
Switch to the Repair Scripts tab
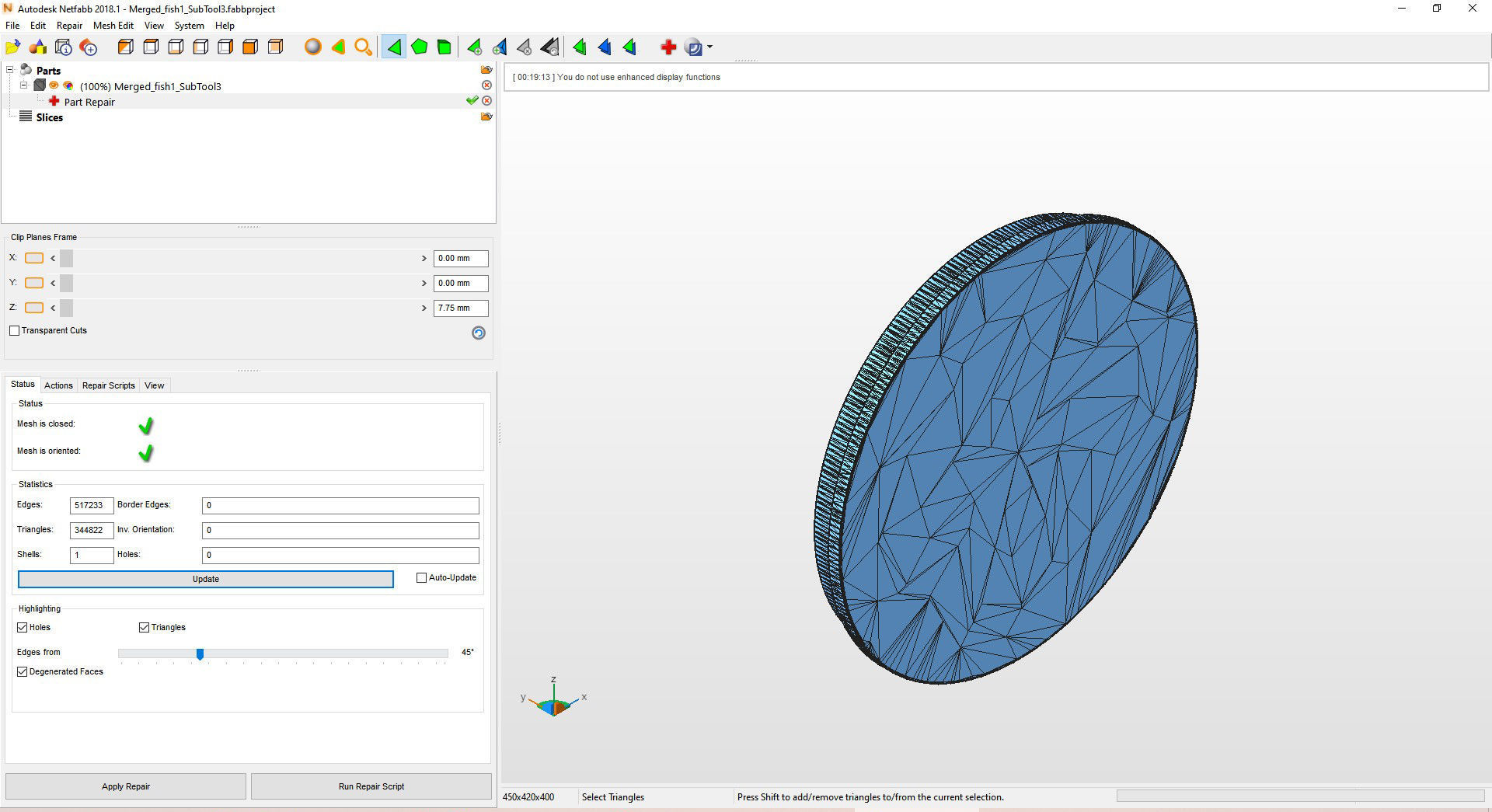click(x=109, y=385)
